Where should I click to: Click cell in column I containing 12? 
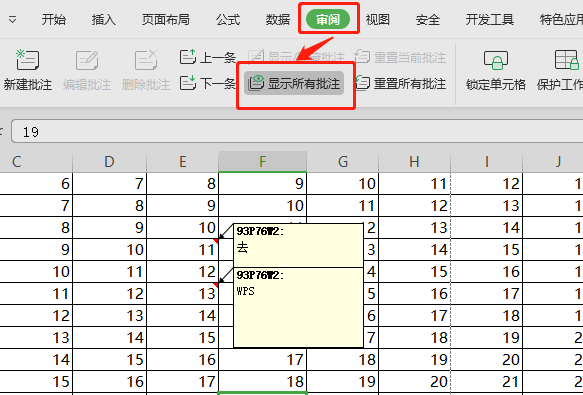(486, 184)
